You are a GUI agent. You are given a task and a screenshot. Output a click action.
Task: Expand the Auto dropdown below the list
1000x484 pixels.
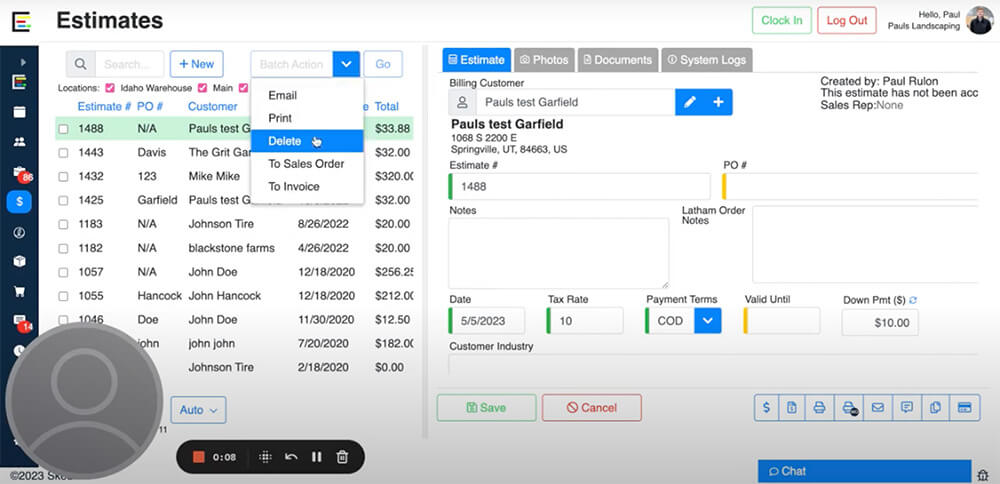pyautogui.click(x=199, y=410)
